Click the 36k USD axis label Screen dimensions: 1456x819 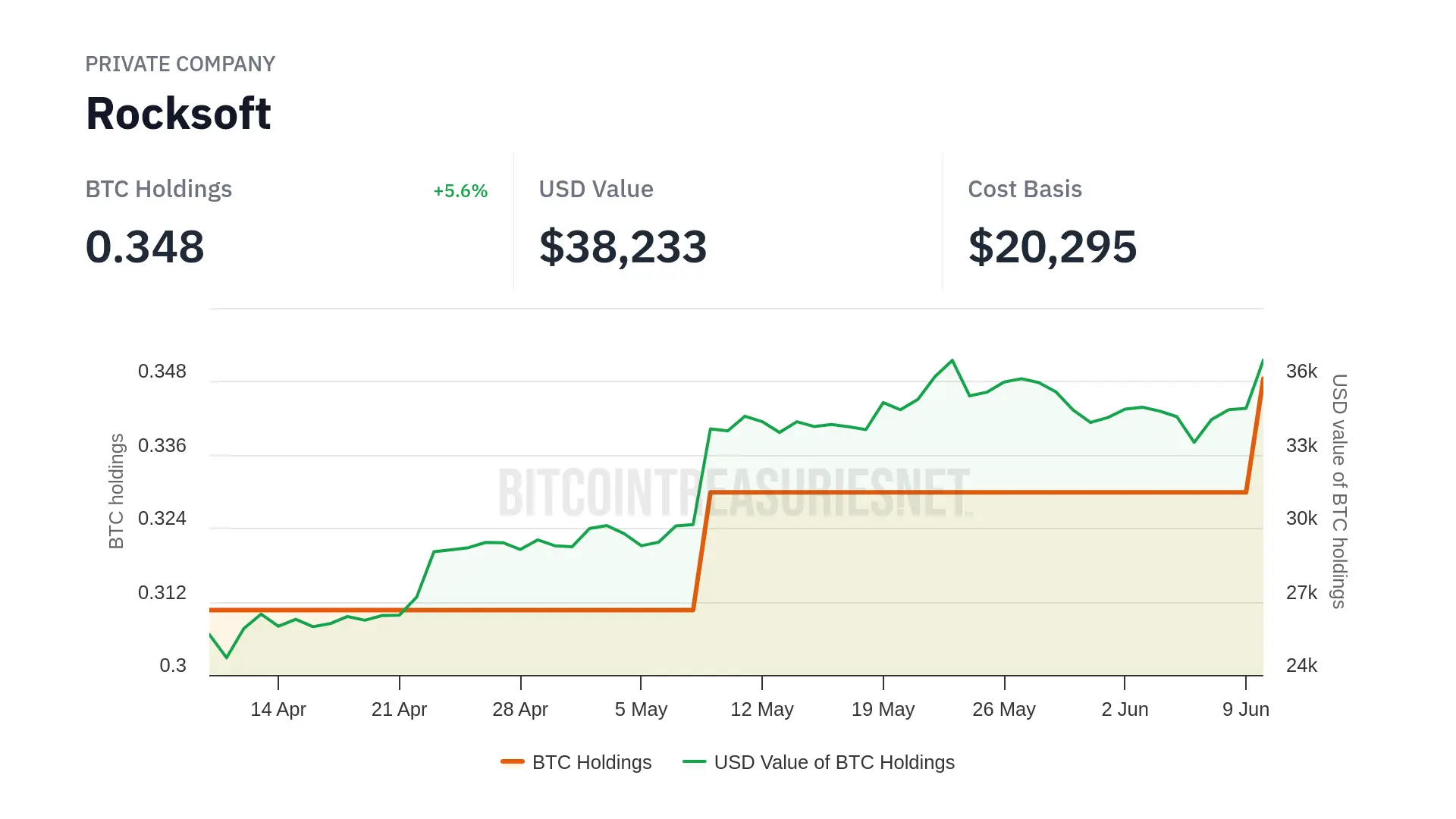pos(1301,372)
